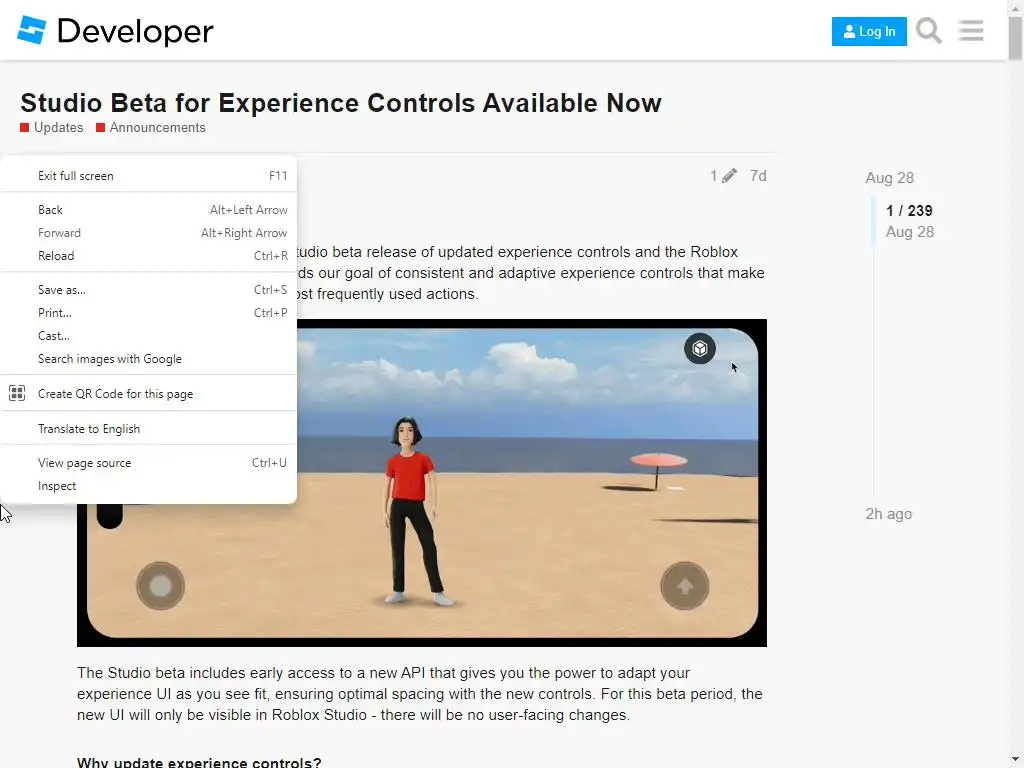Image resolution: width=1024 pixels, height=768 pixels.
Task: Select Print... menu entry
Action: click(148, 312)
